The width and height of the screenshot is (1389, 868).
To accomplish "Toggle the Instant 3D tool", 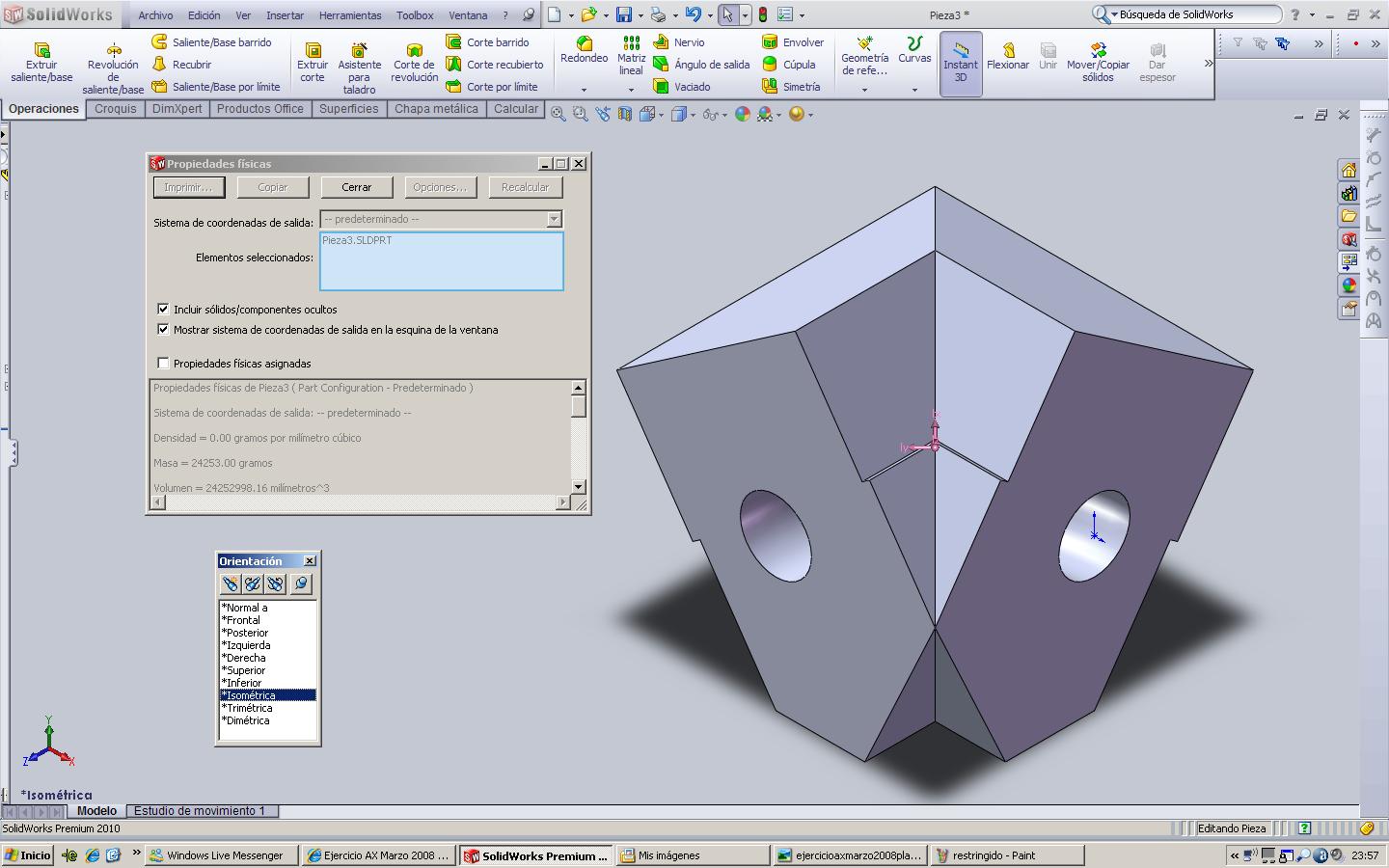I will click(x=961, y=64).
